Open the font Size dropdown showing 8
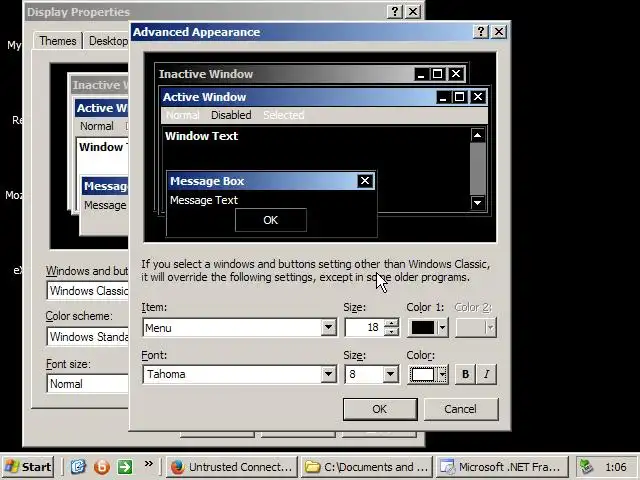Image resolution: width=640 pixels, height=480 pixels. (x=390, y=374)
